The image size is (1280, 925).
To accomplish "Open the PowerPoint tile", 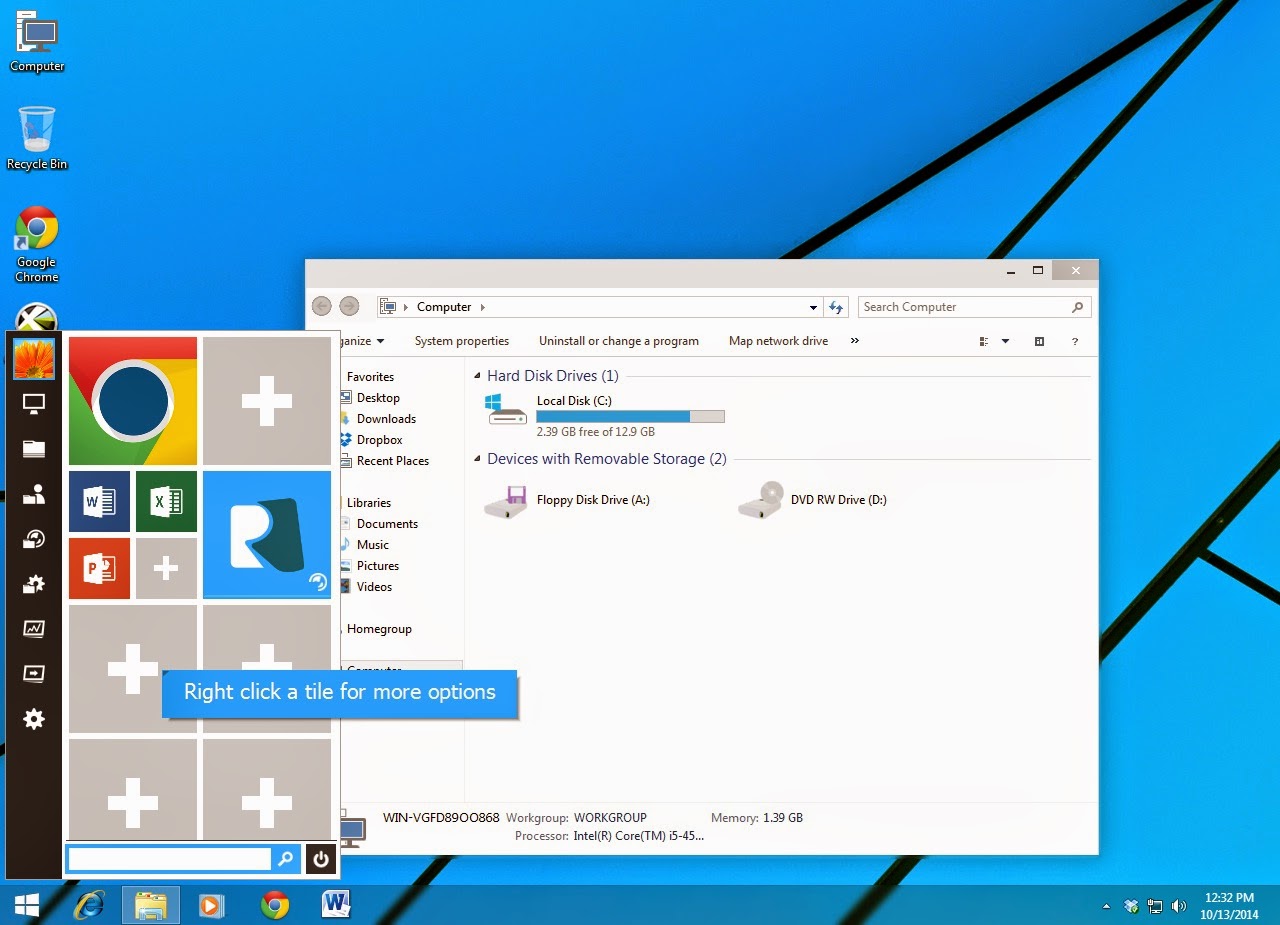I will 100,568.
